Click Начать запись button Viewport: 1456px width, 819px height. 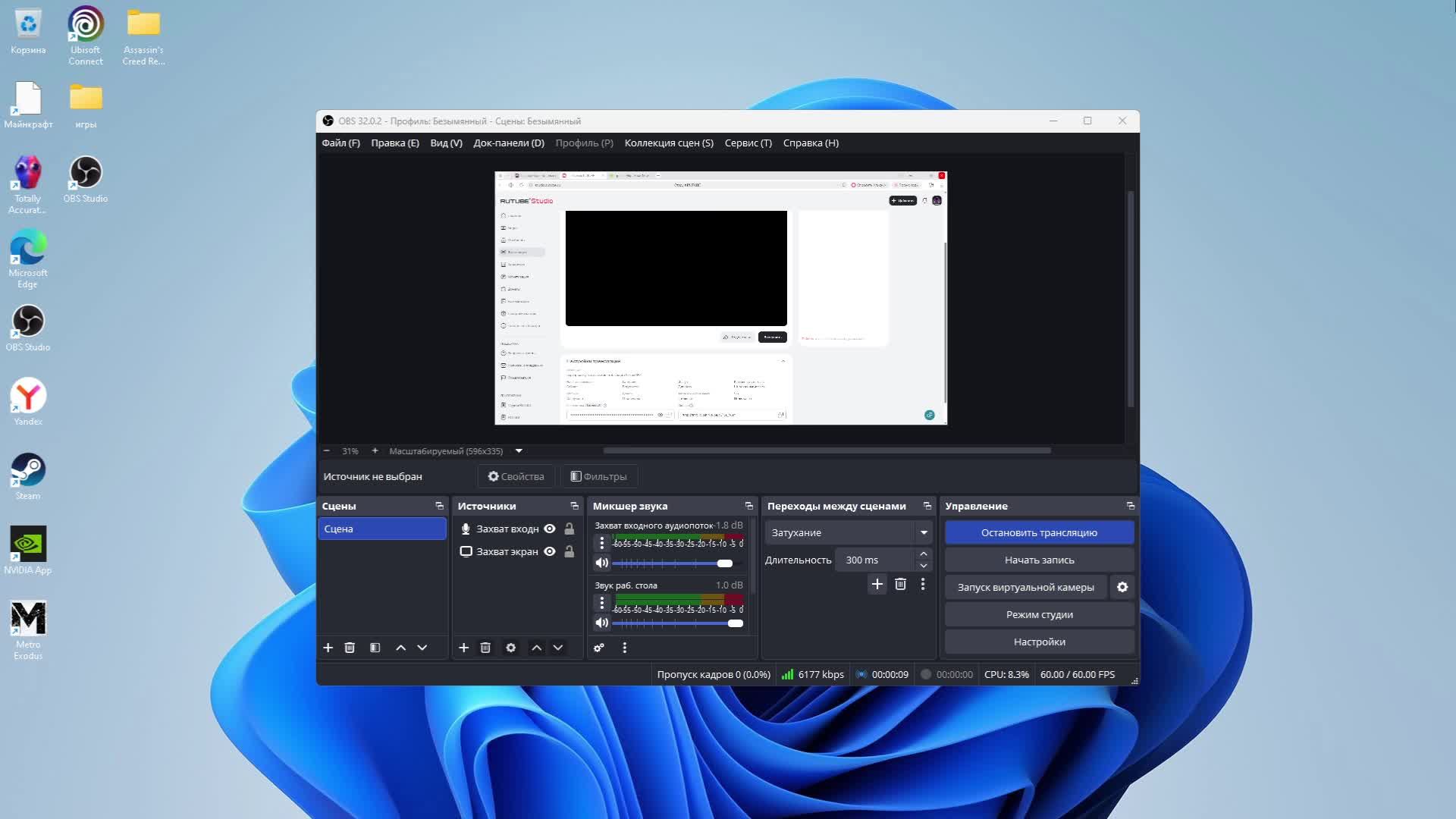click(x=1039, y=560)
